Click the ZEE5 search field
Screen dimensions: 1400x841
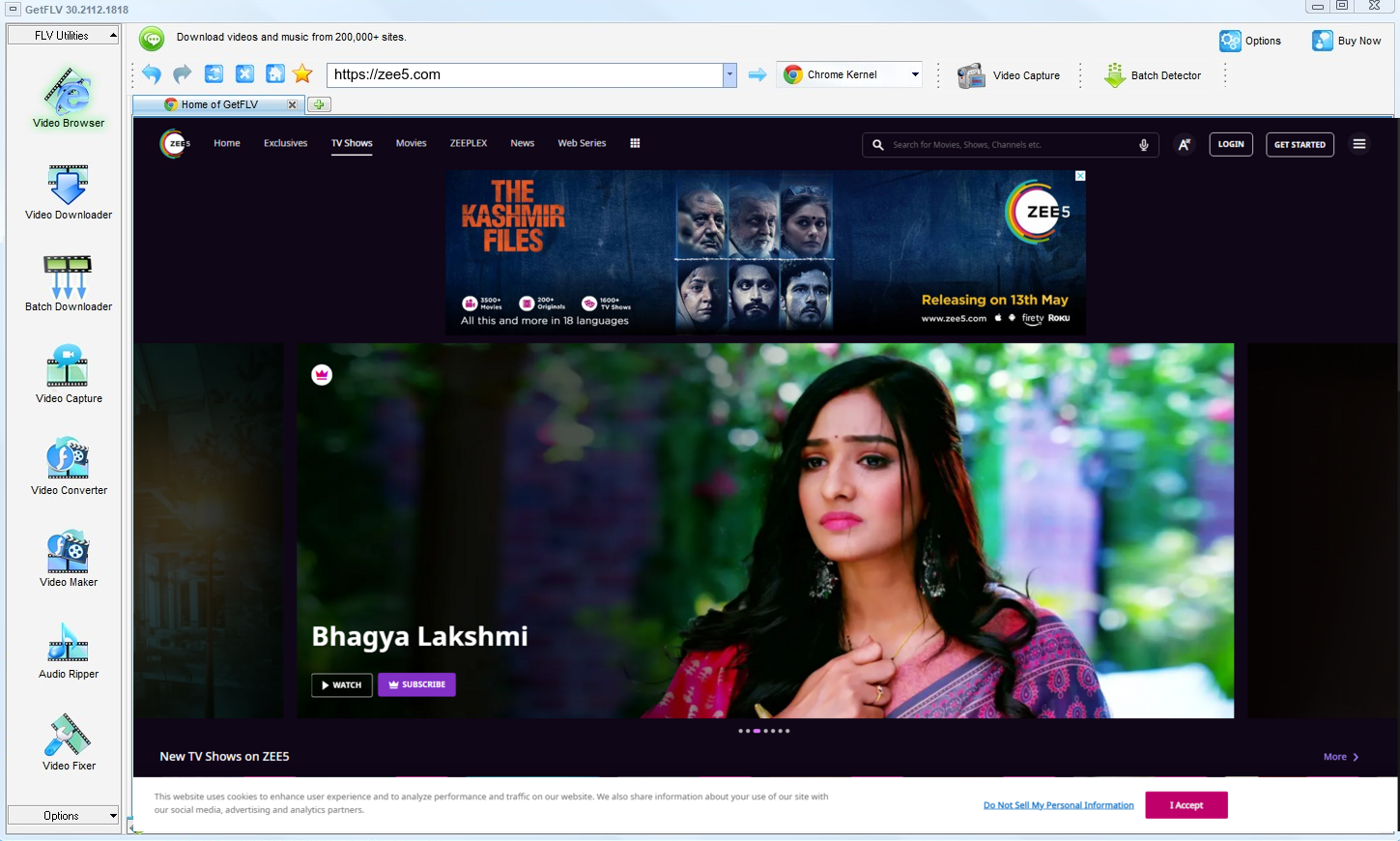[x=1010, y=145]
